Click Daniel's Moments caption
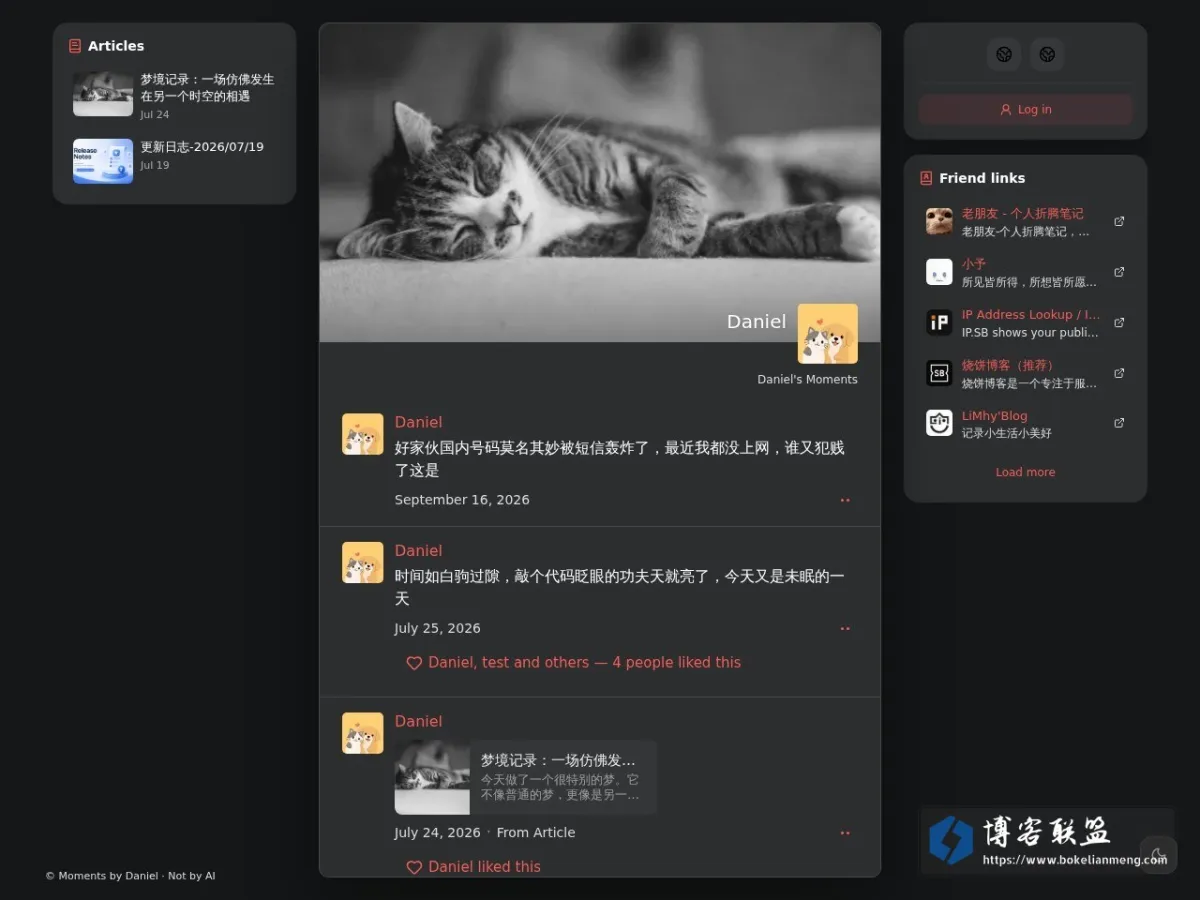Image resolution: width=1200 pixels, height=900 pixels. 807,380
